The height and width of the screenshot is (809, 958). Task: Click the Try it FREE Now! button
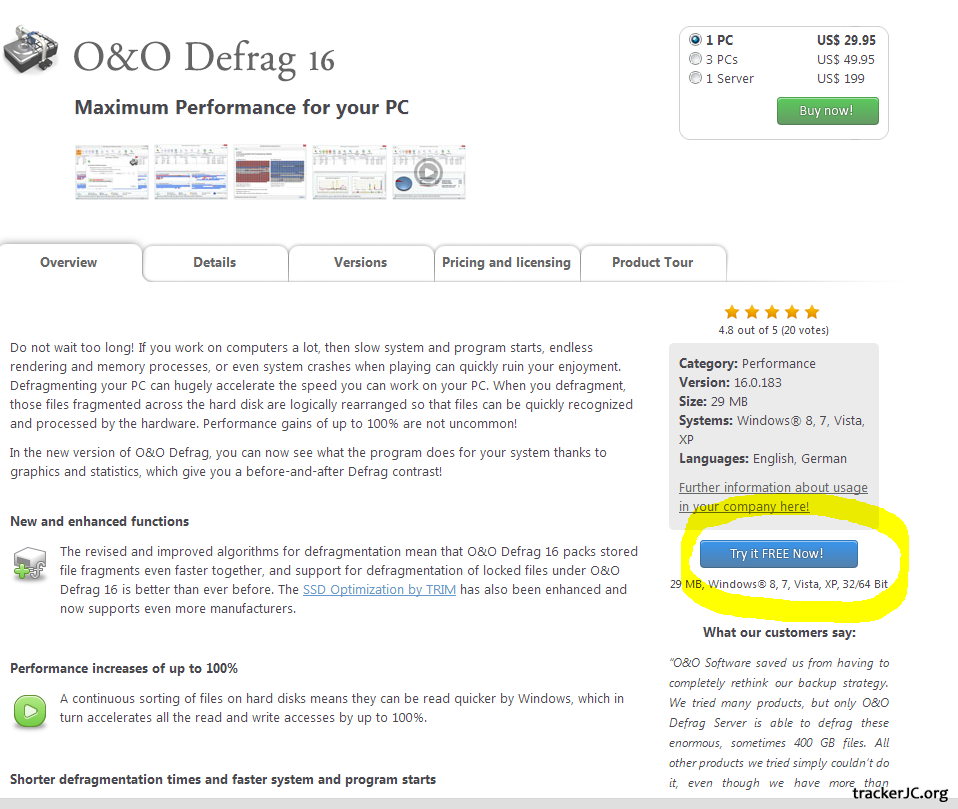(778, 554)
